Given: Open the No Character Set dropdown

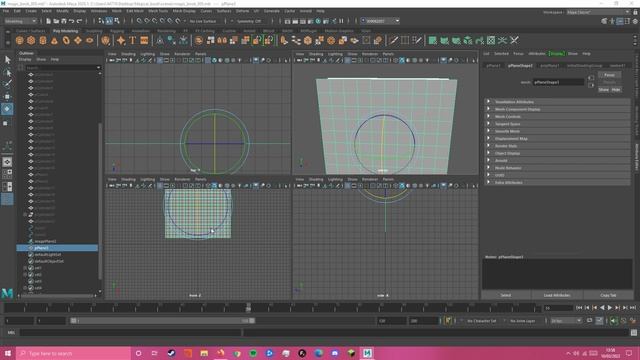Looking at the screenshot, I should pyautogui.click(x=481, y=321).
